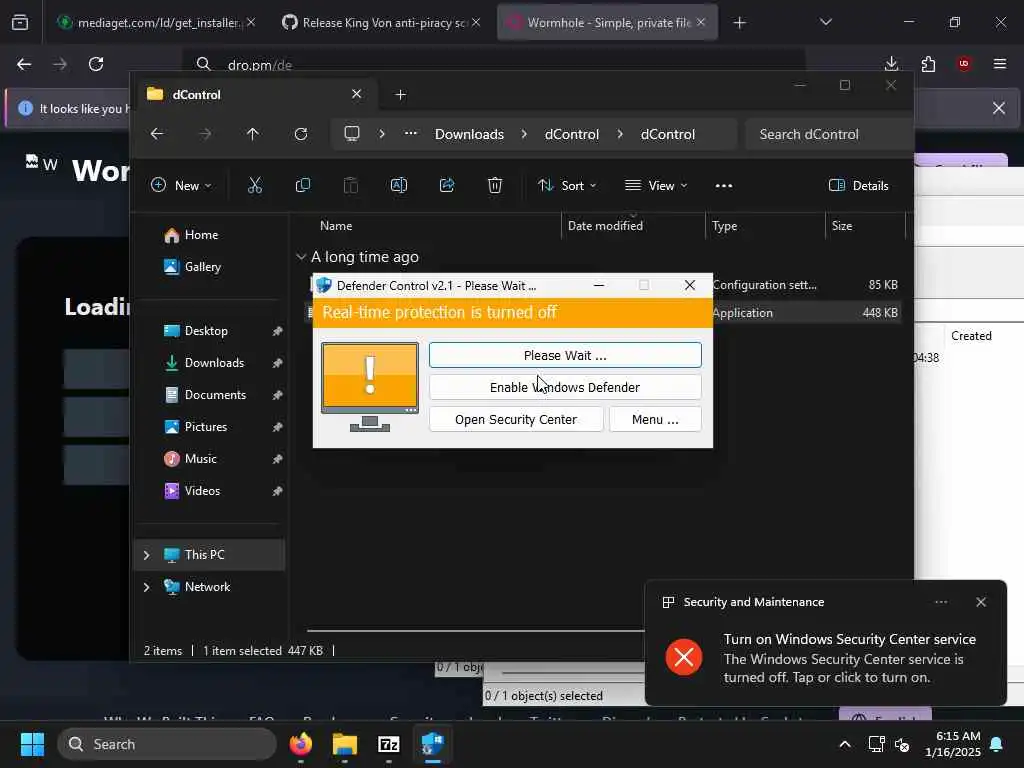Sort by Date modified column header
The height and width of the screenshot is (768, 1024).
[x=632, y=226]
